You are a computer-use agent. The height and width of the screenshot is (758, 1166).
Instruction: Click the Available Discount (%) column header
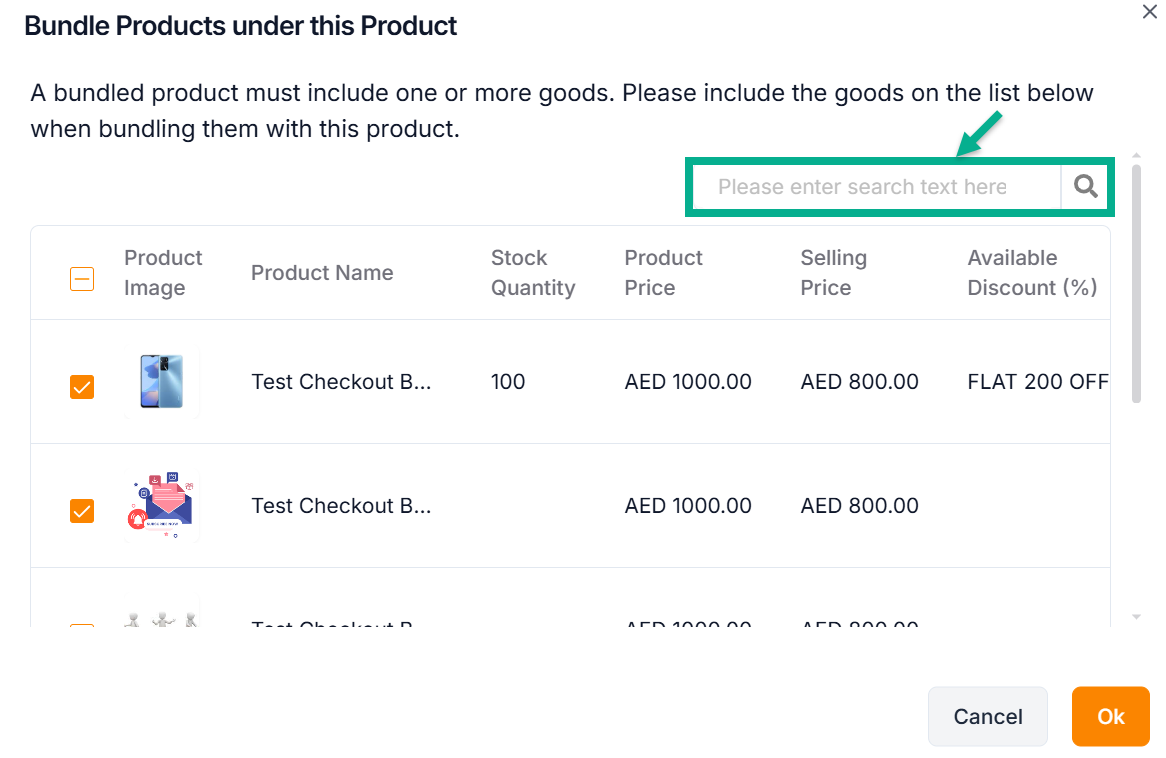coord(1032,273)
